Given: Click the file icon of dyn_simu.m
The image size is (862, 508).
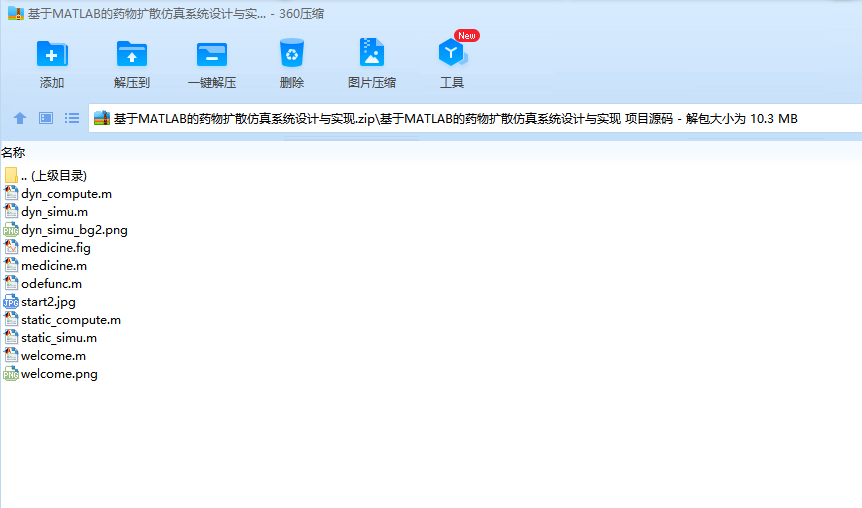Looking at the screenshot, I should [x=11, y=211].
